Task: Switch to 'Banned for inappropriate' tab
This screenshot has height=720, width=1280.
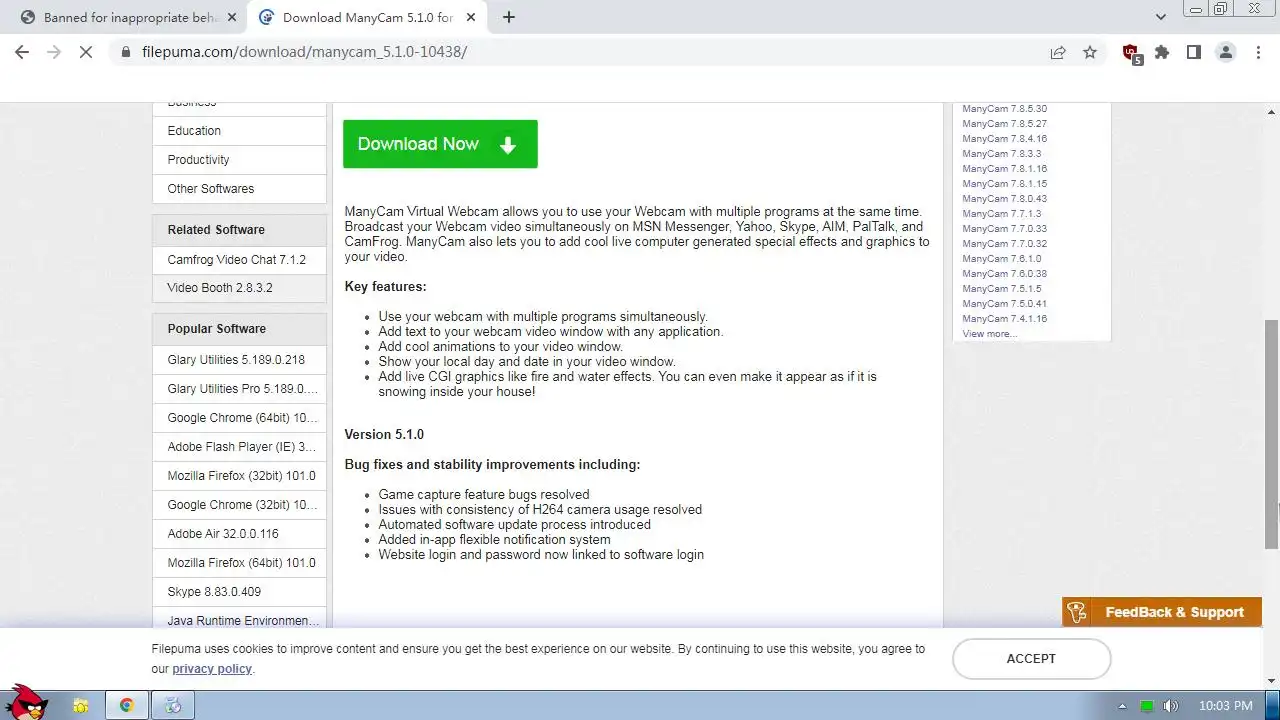Action: pos(126,17)
